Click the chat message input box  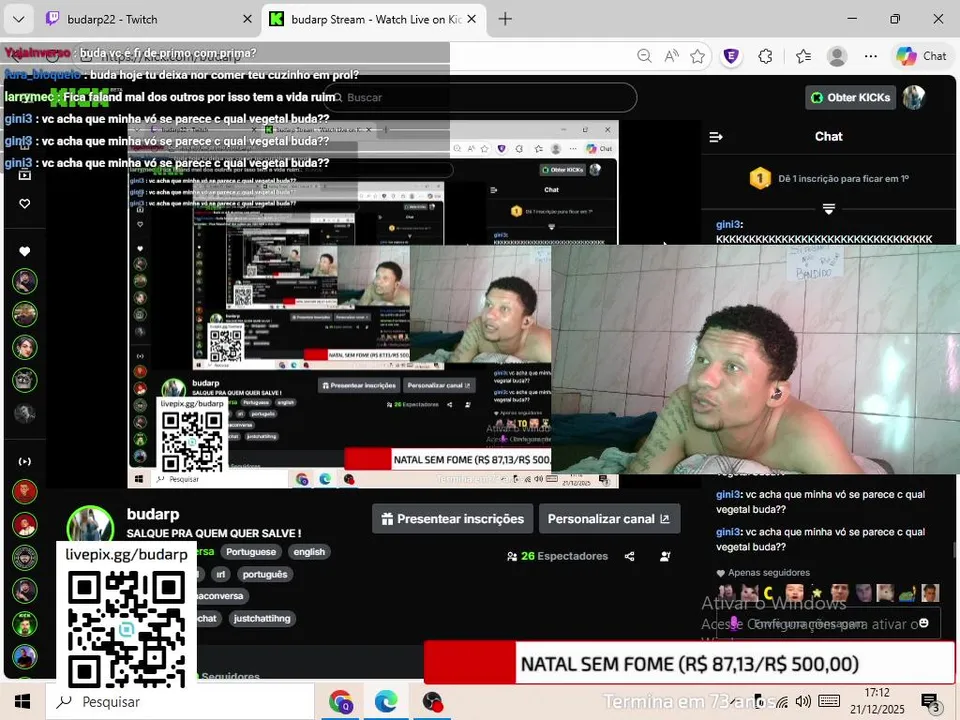pos(829,624)
